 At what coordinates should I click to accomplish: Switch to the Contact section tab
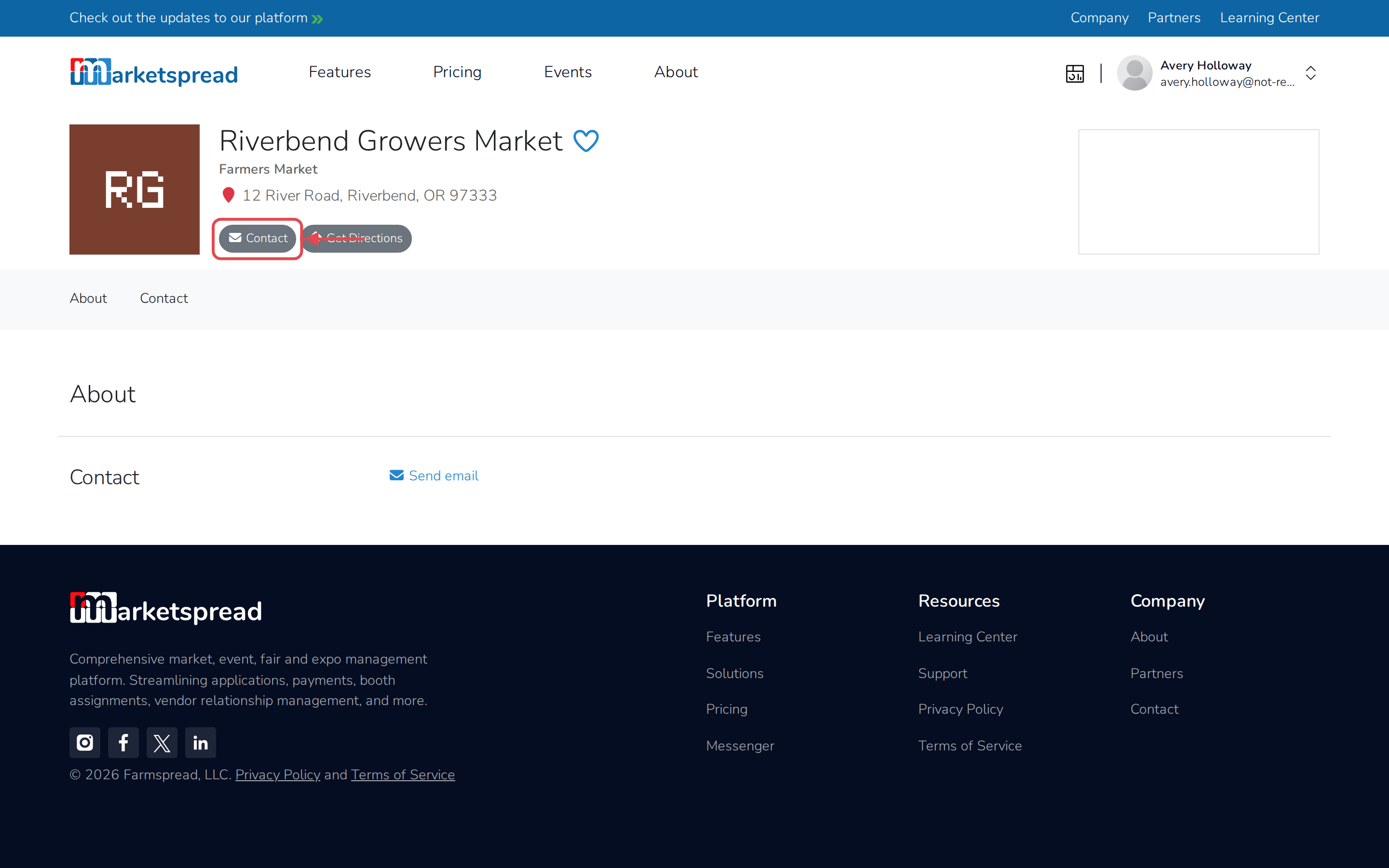click(x=163, y=298)
